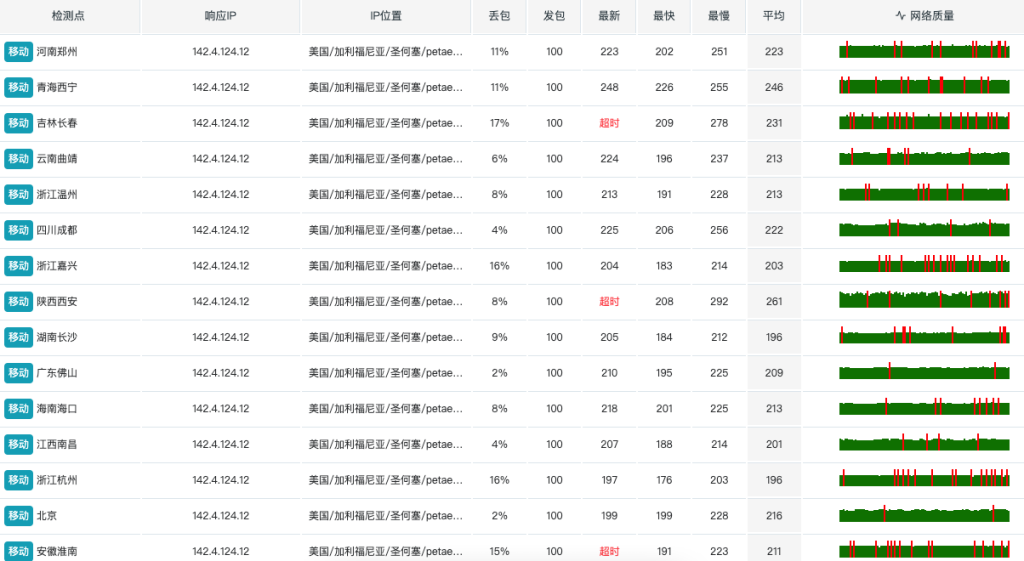Click the 移动 badge beside 北京
1024x561 pixels.
(x=18, y=515)
